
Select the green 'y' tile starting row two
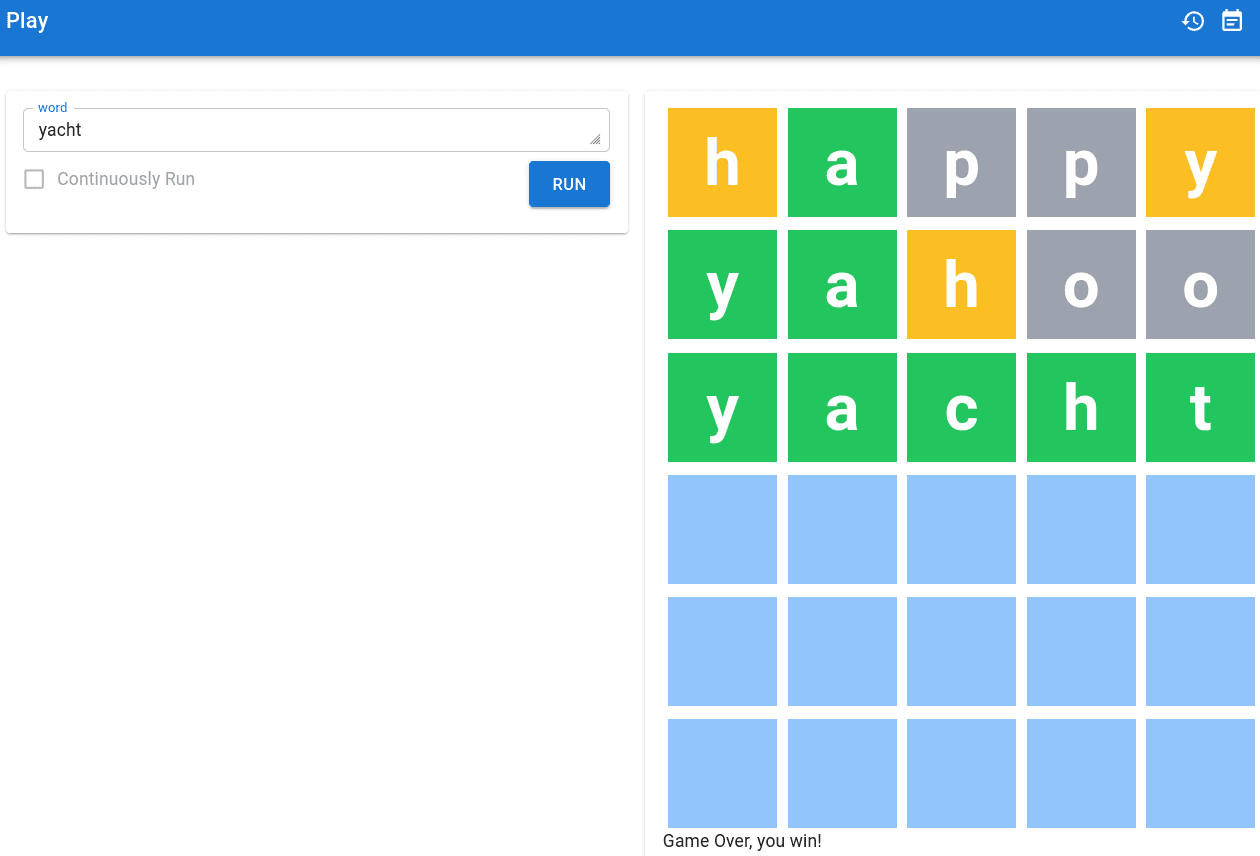722,284
